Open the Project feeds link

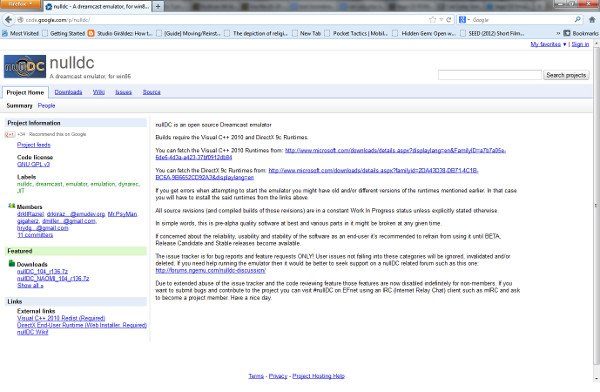pyautogui.click(x=34, y=145)
